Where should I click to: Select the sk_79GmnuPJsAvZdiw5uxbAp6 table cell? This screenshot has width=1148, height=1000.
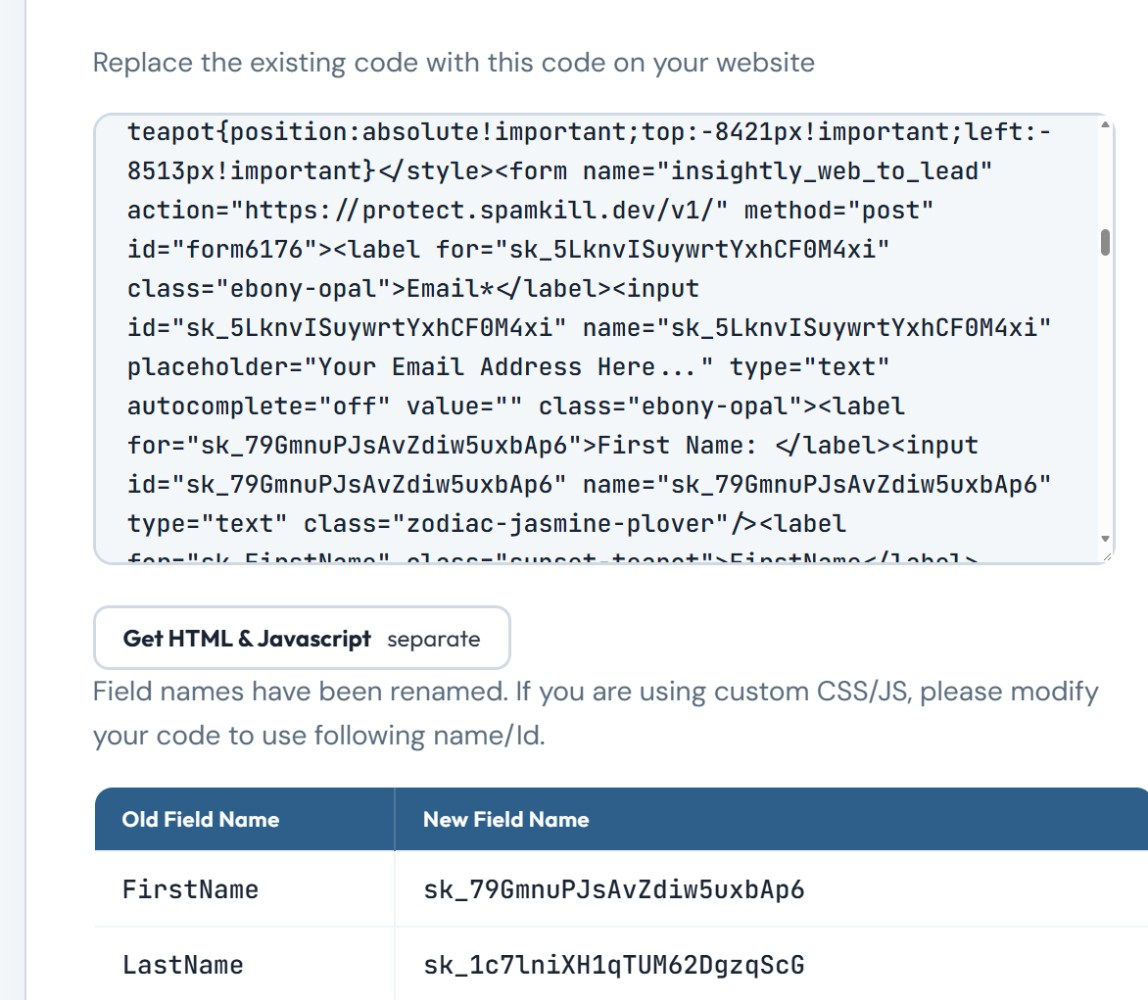(771, 889)
